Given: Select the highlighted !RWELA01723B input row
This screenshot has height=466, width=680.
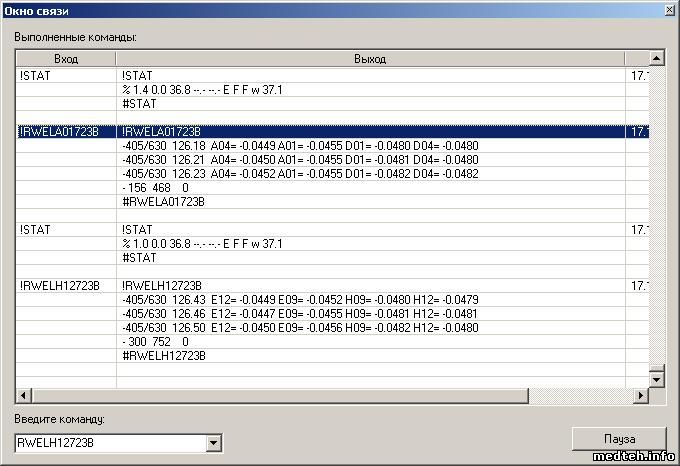Looking at the screenshot, I should (x=60, y=131).
